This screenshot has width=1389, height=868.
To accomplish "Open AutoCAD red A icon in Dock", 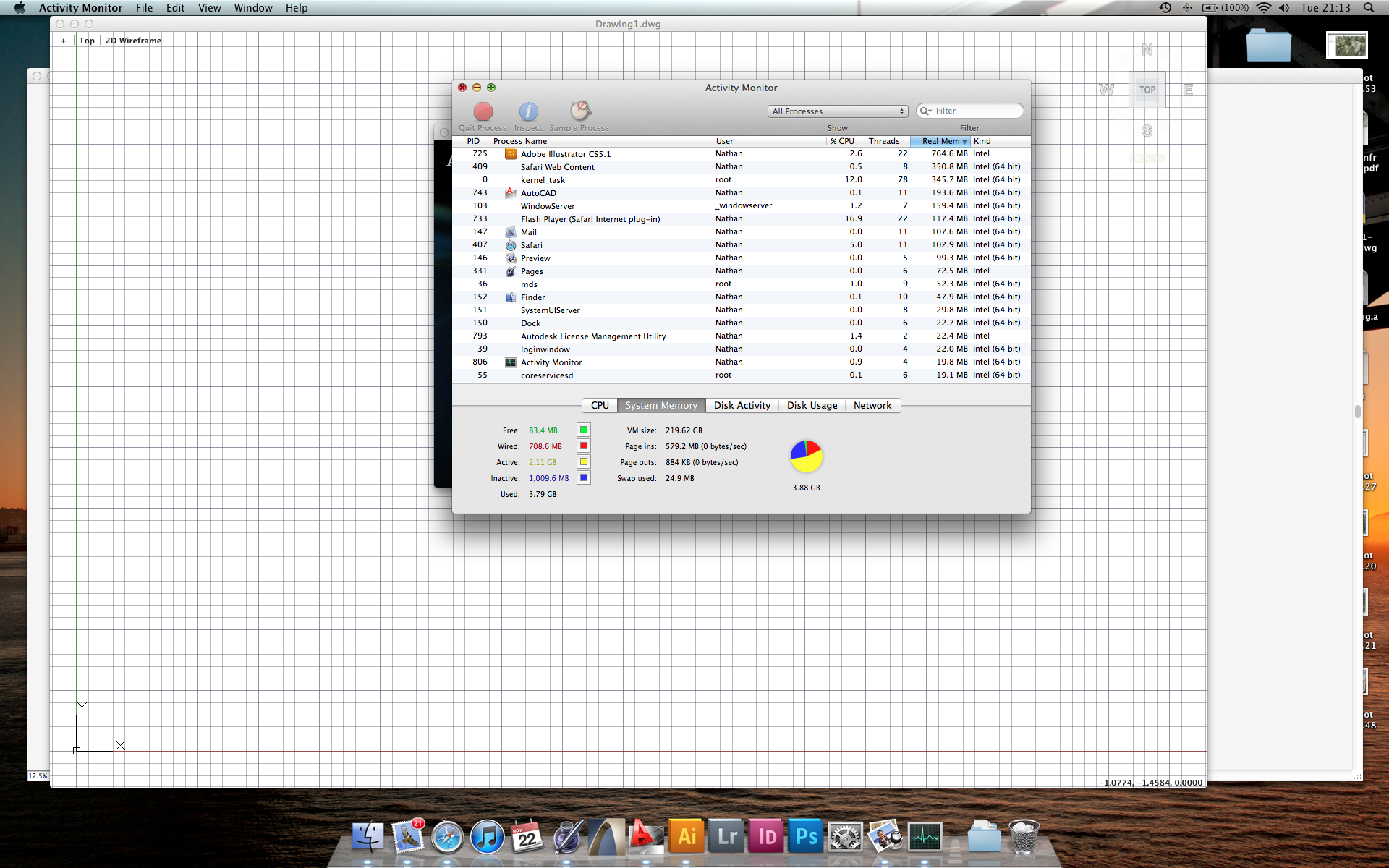I will [647, 837].
